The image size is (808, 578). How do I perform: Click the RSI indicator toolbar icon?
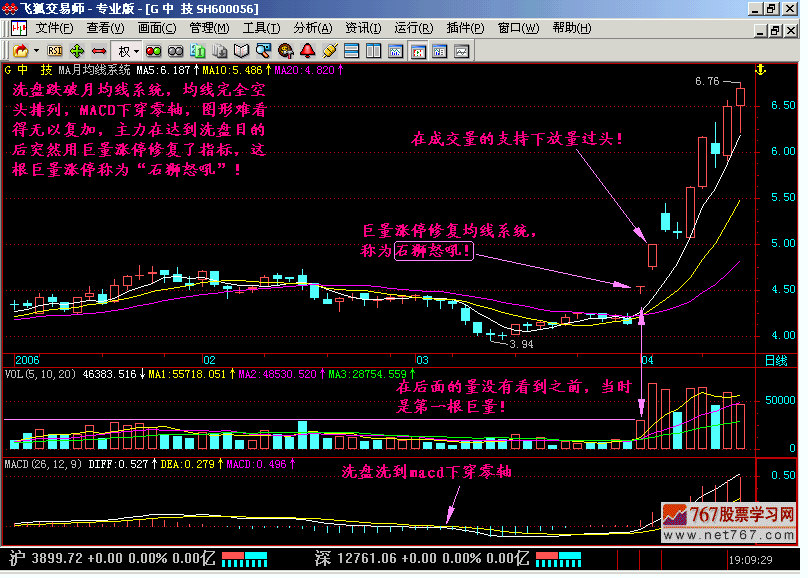pos(55,50)
